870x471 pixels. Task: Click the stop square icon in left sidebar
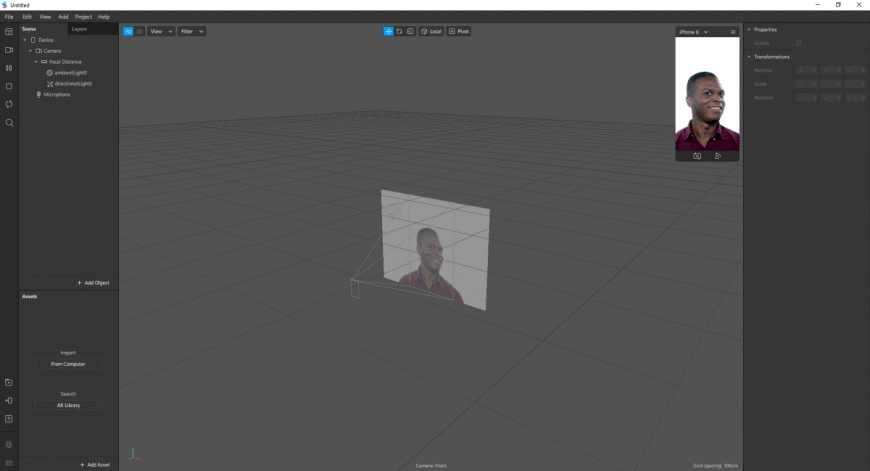(x=9, y=87)
